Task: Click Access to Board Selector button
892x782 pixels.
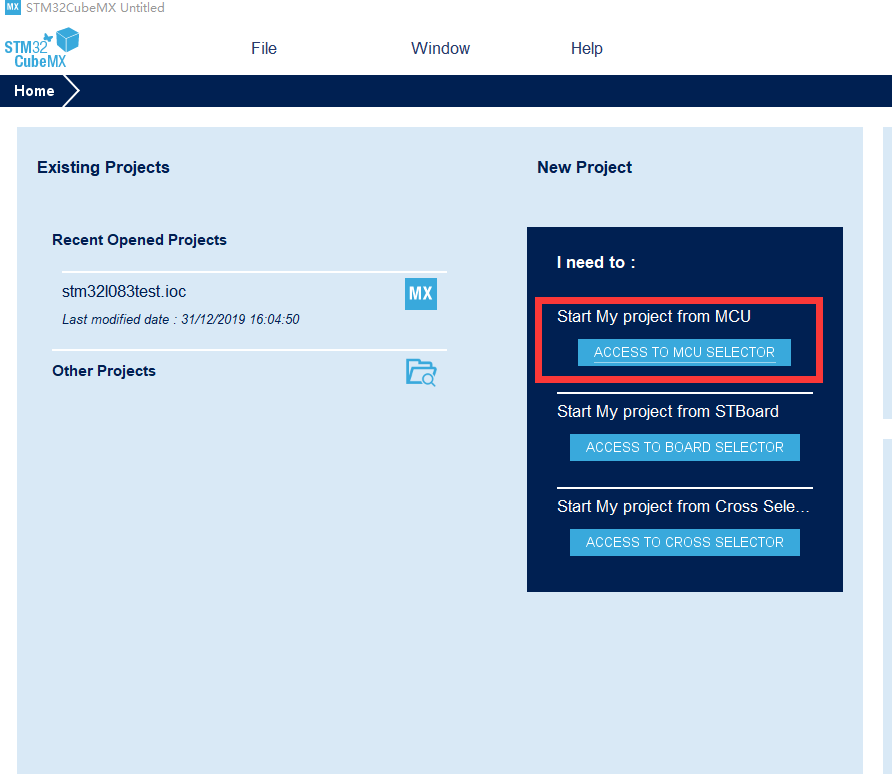Action: tap(684, 447)
